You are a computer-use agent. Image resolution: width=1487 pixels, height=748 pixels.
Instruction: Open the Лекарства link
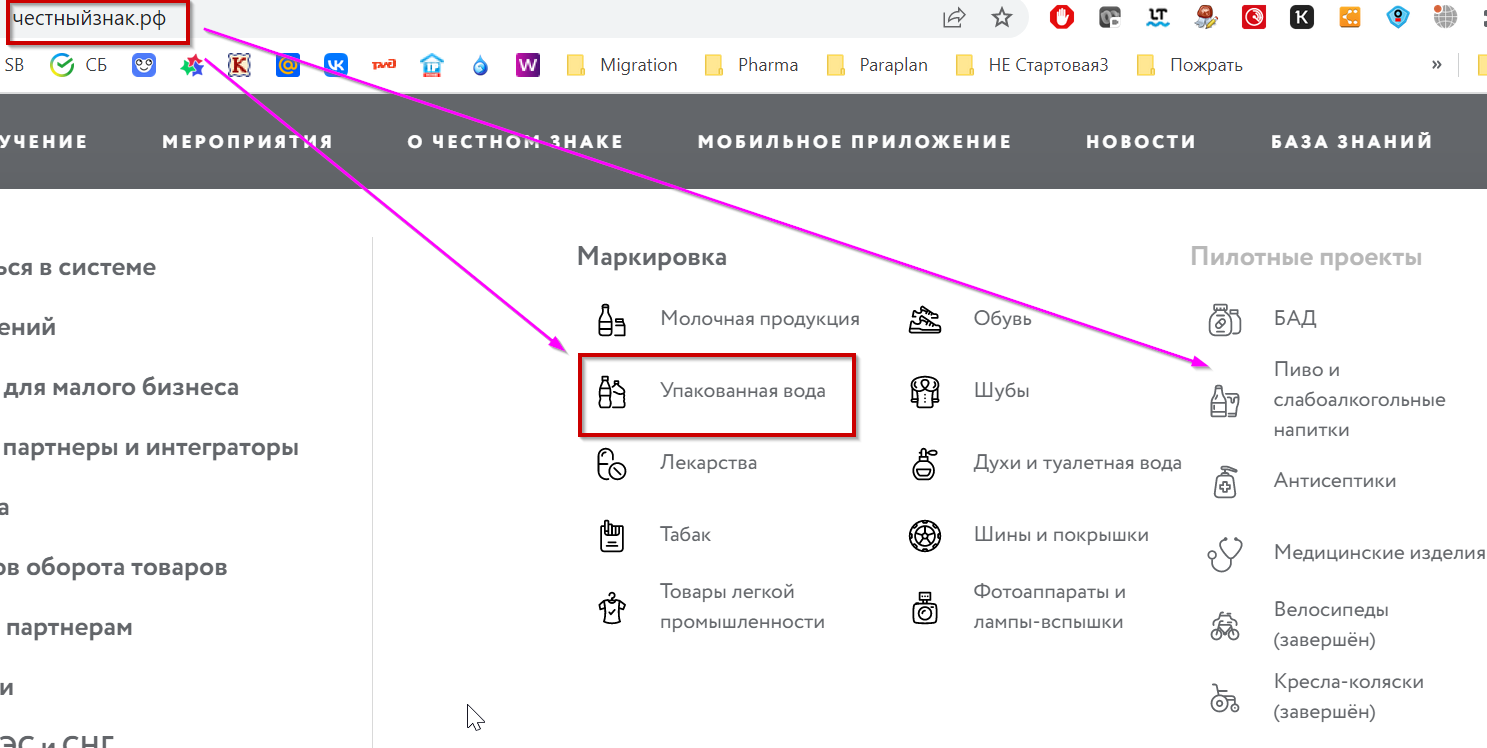point(708,463)
